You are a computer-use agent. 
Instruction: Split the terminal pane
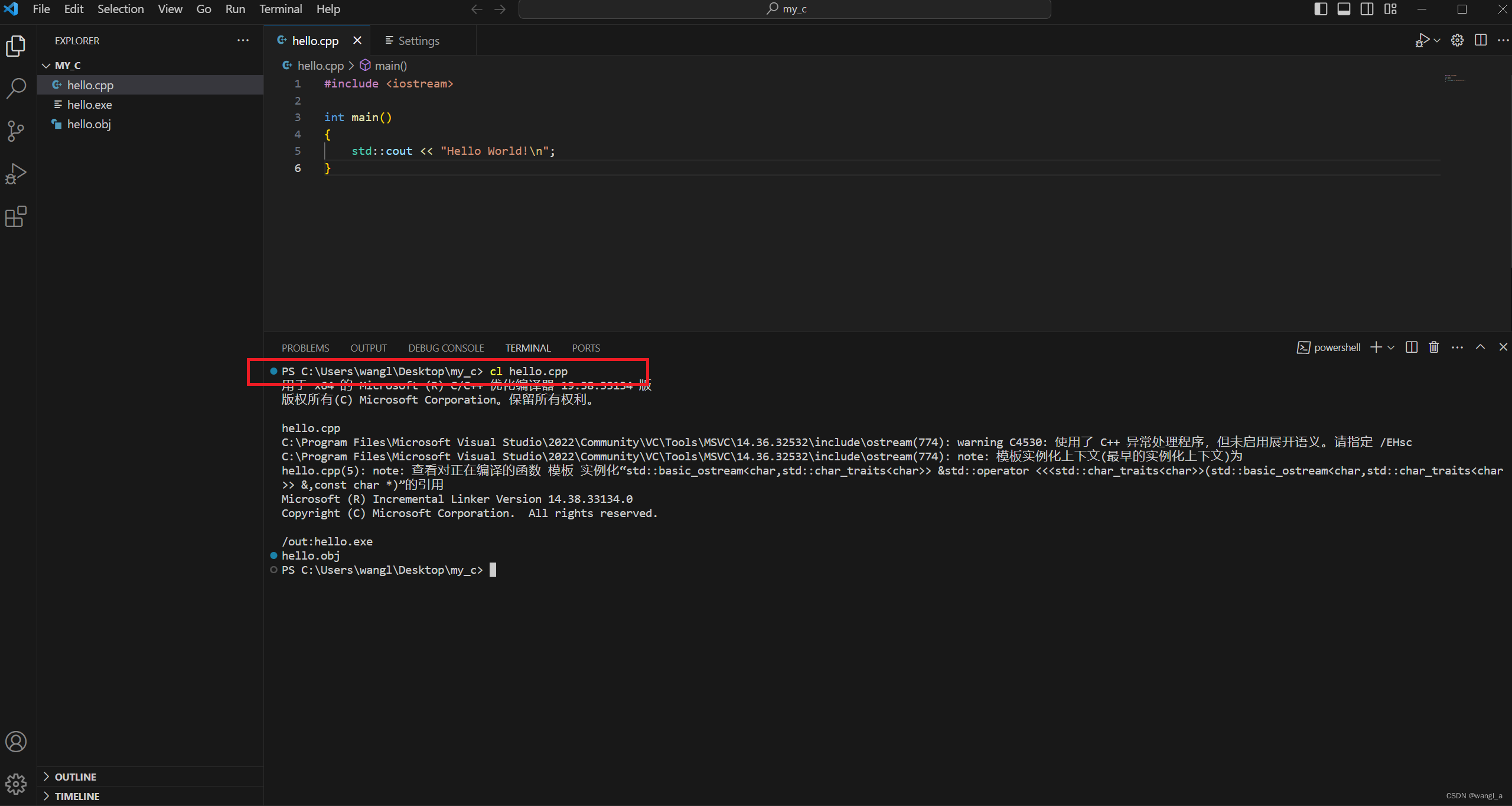click(x=1412, y=347)
